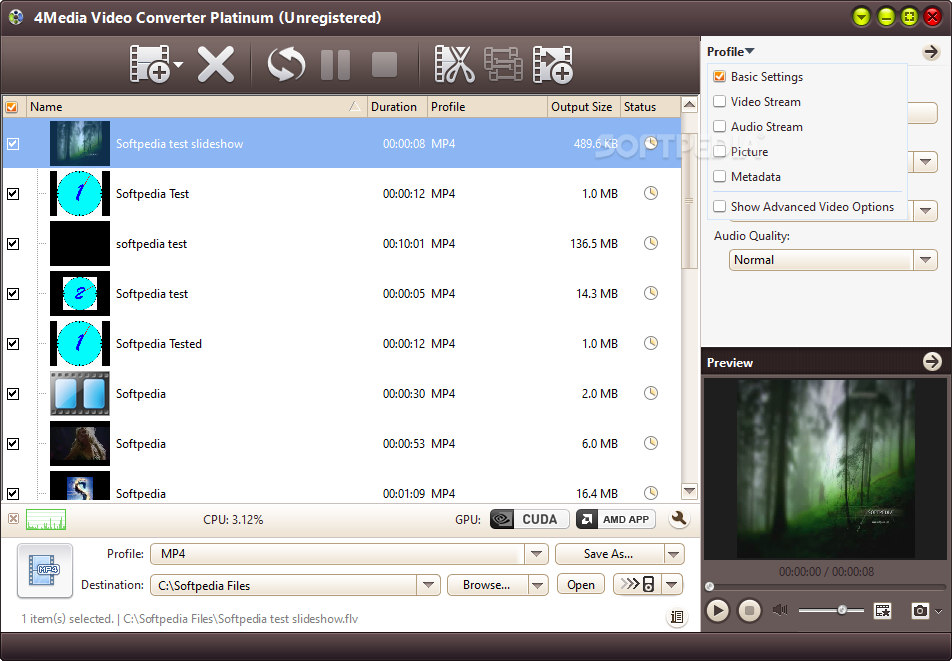The image size is (952, 661).
Task: Click status clock icon of 136.5 MB row
Action: [x=651, y=243]
